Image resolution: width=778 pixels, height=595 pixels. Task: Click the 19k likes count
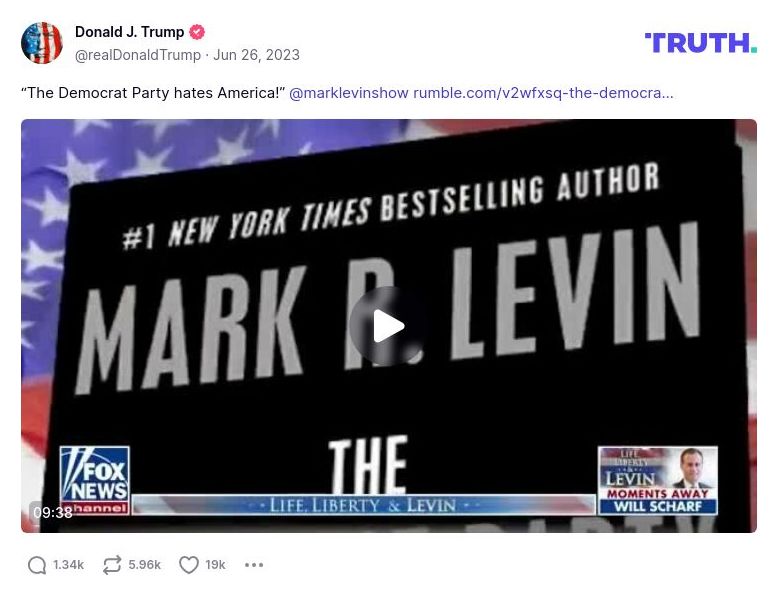tap(215, 565)
